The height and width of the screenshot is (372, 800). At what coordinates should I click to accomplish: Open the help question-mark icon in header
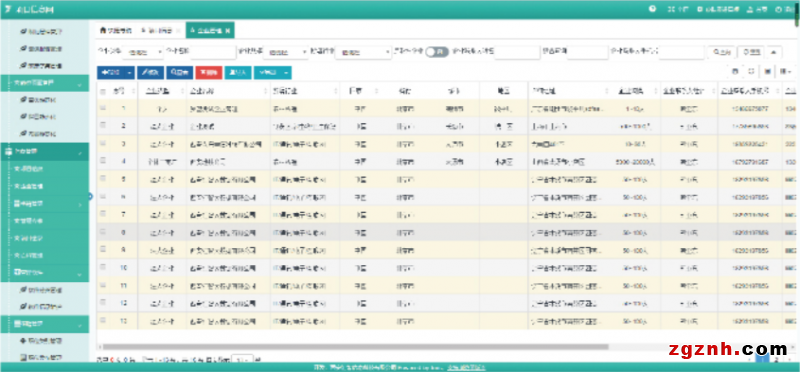point(652,9)
